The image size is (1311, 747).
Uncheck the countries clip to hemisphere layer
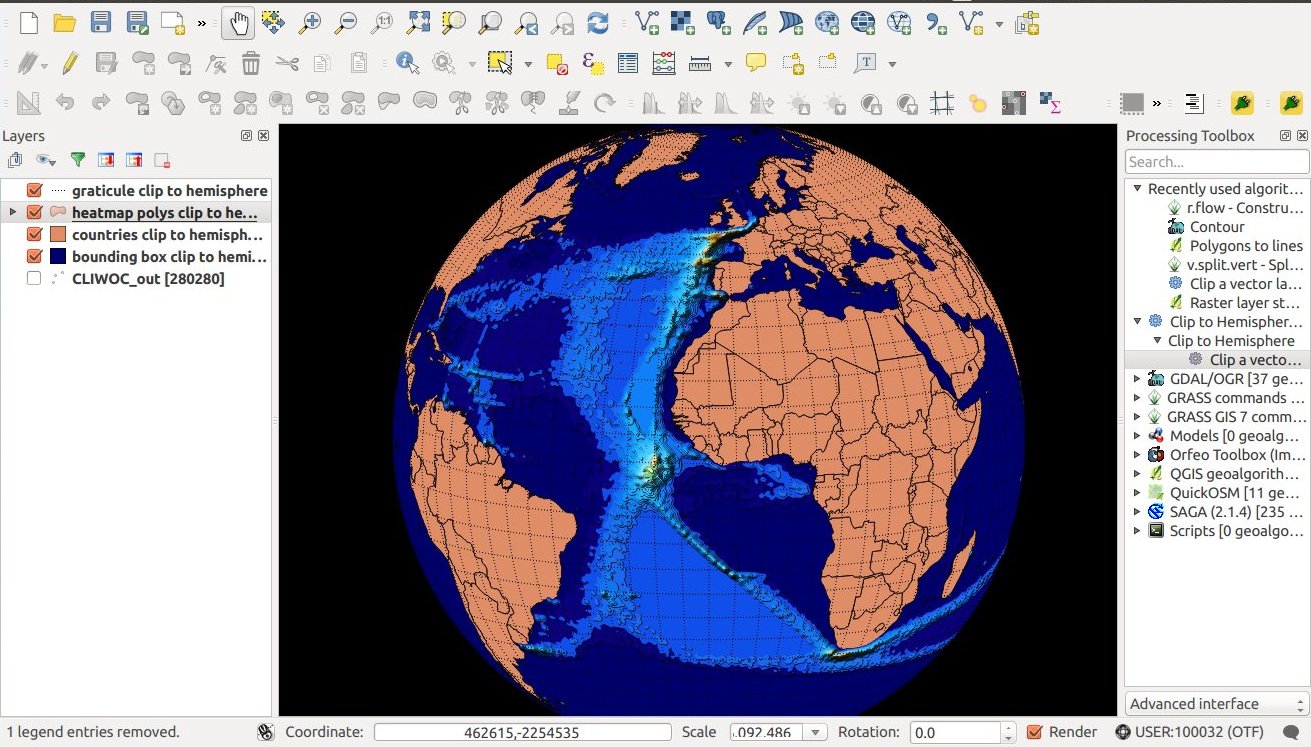[x=34, y=234]
